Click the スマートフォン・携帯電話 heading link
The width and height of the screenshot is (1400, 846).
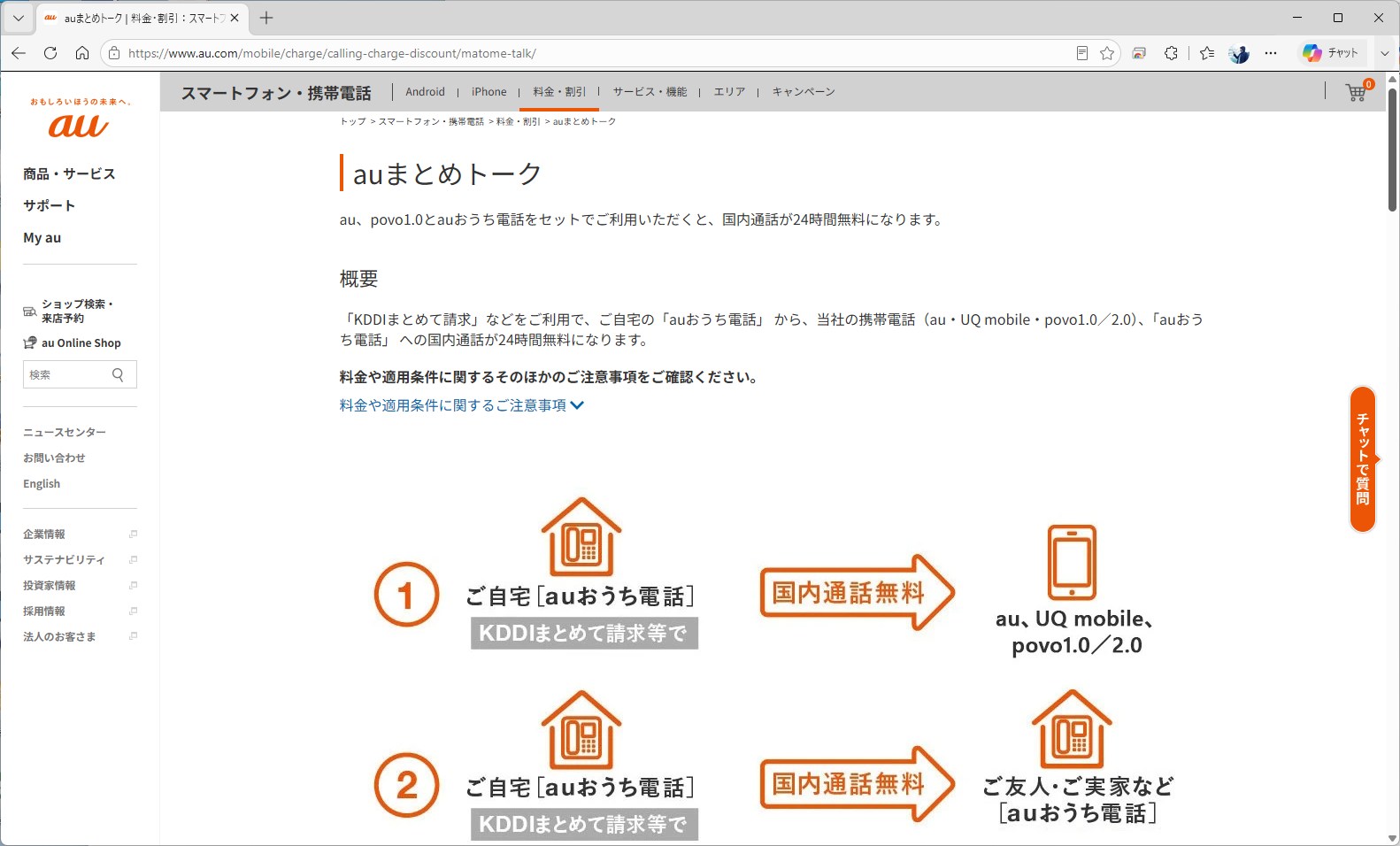[276, 93]
